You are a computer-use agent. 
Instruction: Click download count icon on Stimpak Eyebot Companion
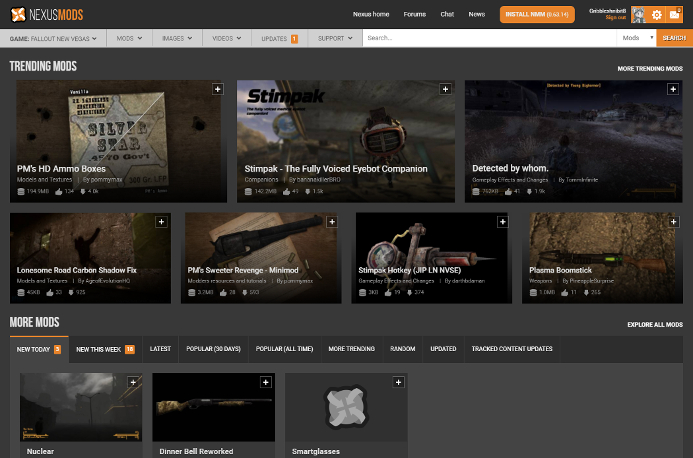[x=308, y=191]
